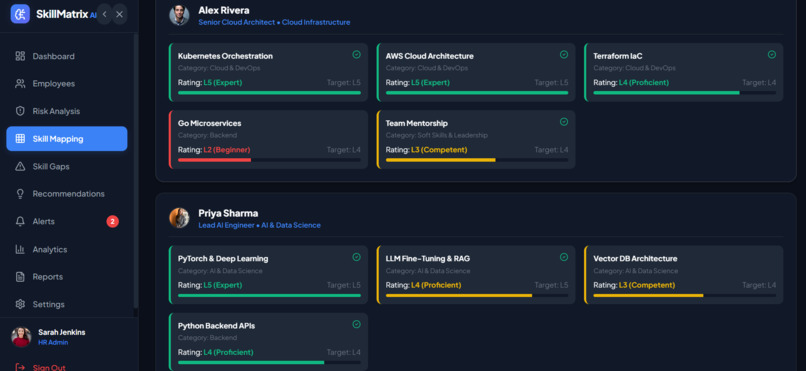Image resolution: width=806 pixels, height=371 pixels.
Task: Go to the Employees page
Action: (x=67, y=84)
